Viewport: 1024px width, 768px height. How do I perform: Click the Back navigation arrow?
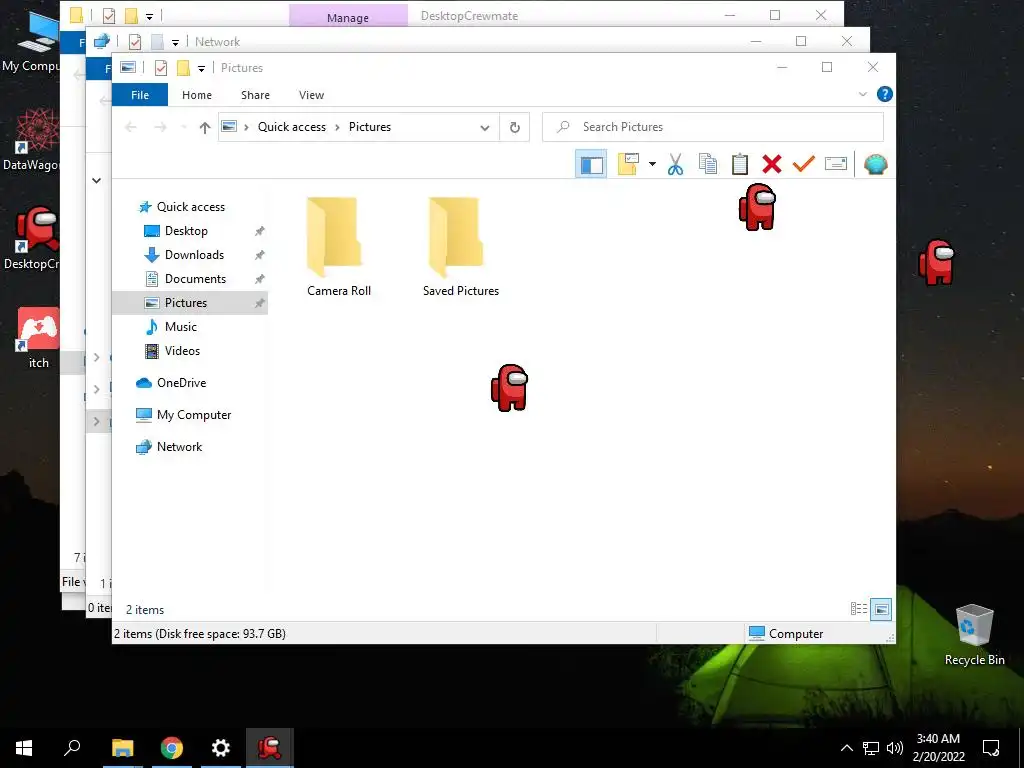pos(131,127)
